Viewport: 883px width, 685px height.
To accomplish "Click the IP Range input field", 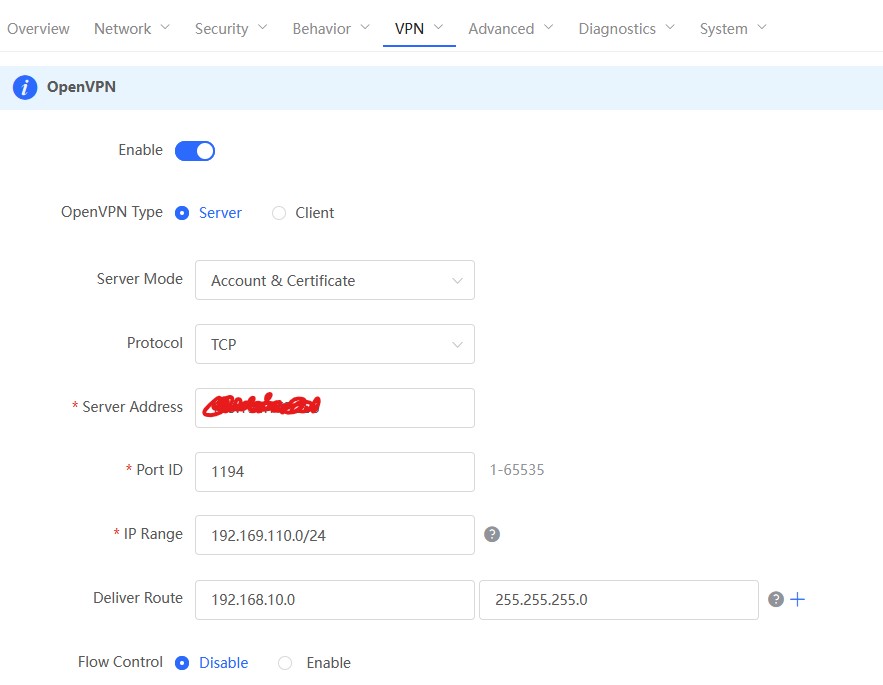I will pyautogui.click(x=334, y=535).
